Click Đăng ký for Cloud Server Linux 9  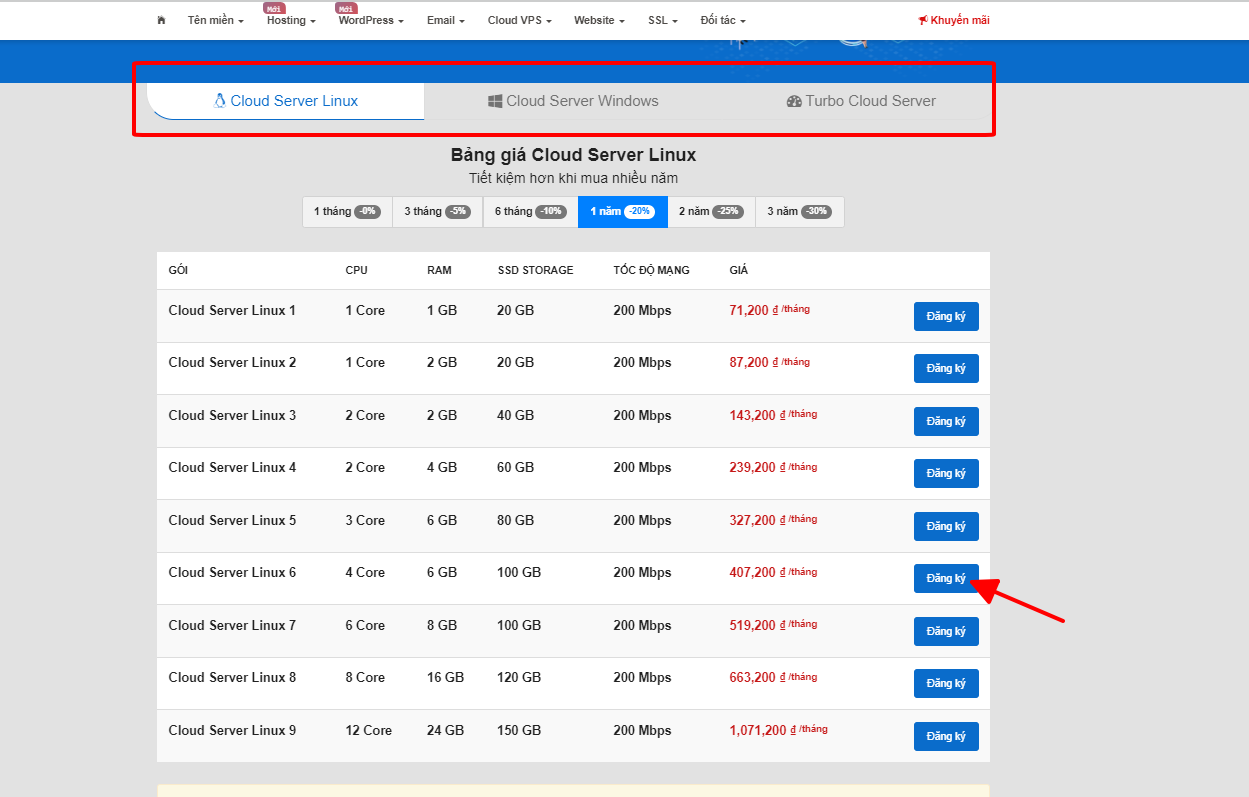[x=946, y=736]
